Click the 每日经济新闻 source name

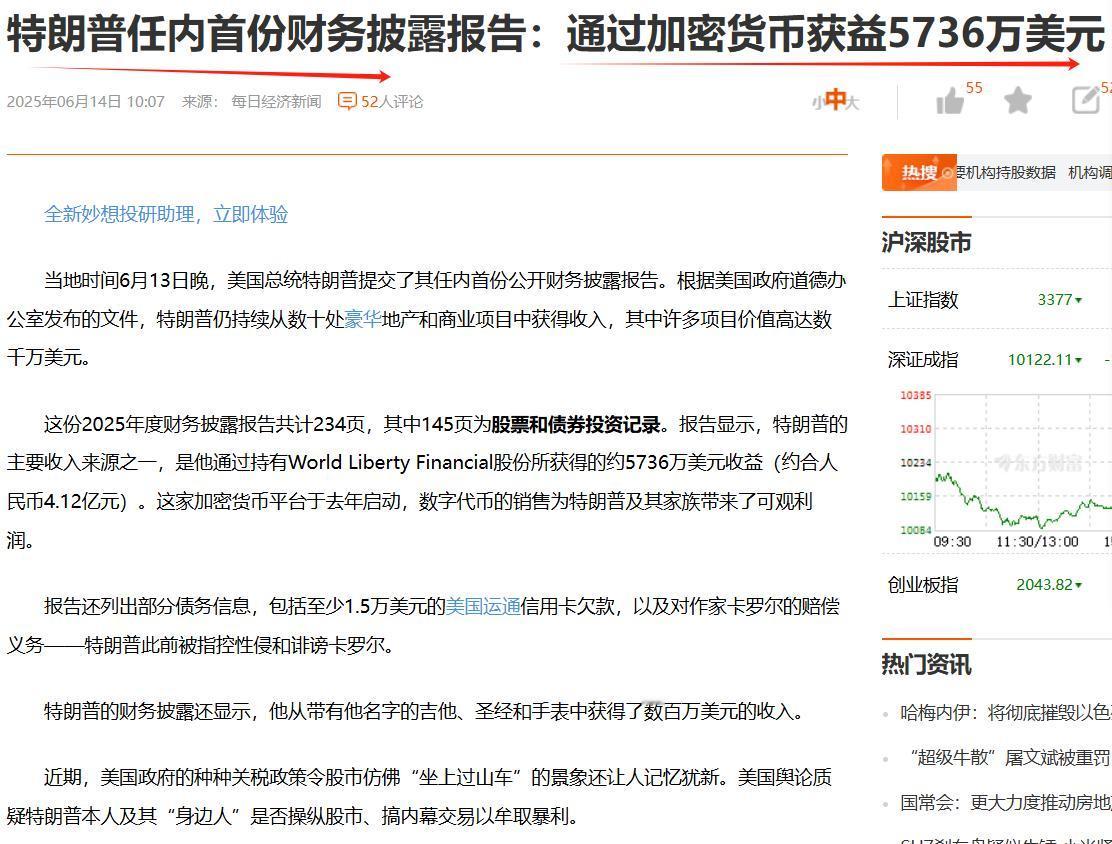[x=276, y=101]
